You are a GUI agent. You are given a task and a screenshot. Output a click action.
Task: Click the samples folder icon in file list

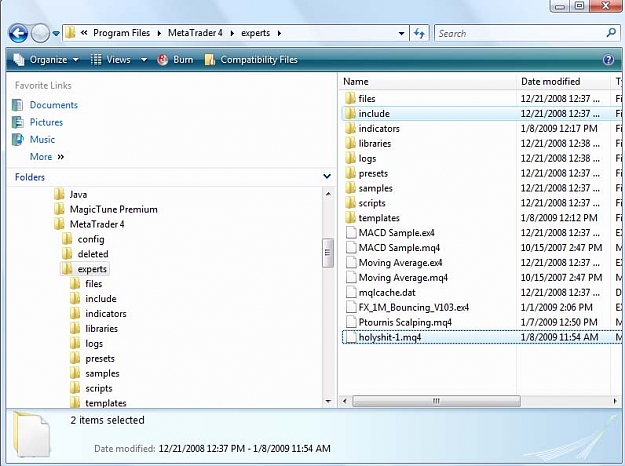(350, 188)
